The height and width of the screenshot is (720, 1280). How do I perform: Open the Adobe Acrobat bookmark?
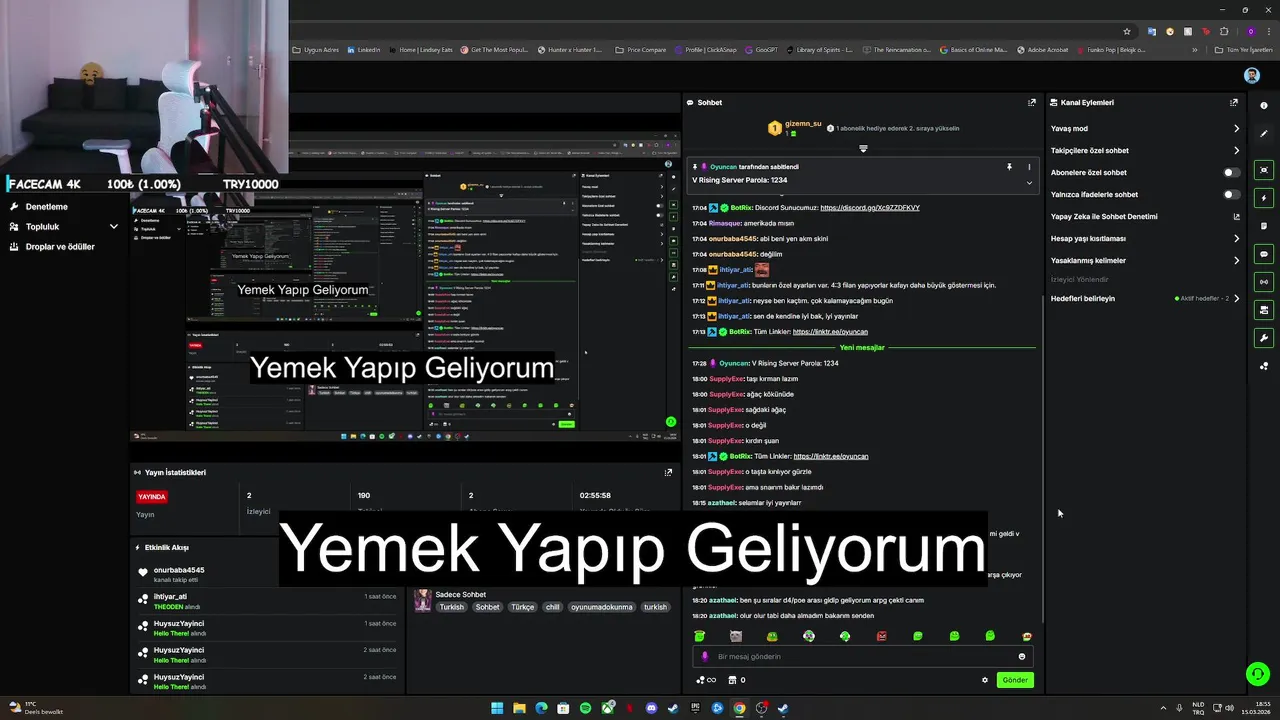point(1042,50)
